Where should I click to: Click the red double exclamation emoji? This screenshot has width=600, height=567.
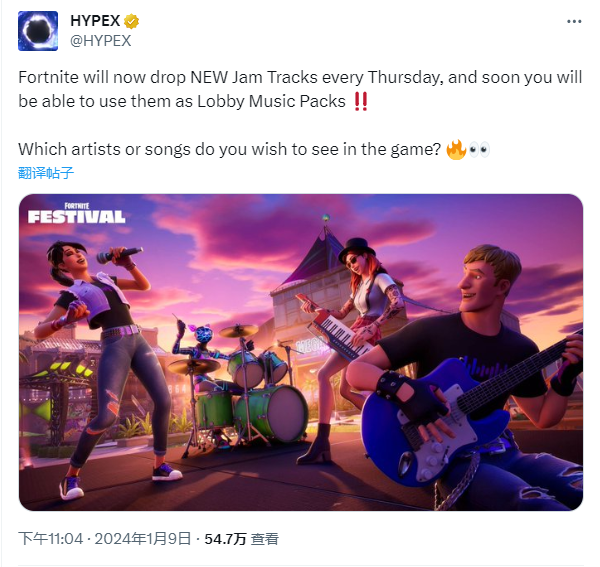tap(361, 102)
